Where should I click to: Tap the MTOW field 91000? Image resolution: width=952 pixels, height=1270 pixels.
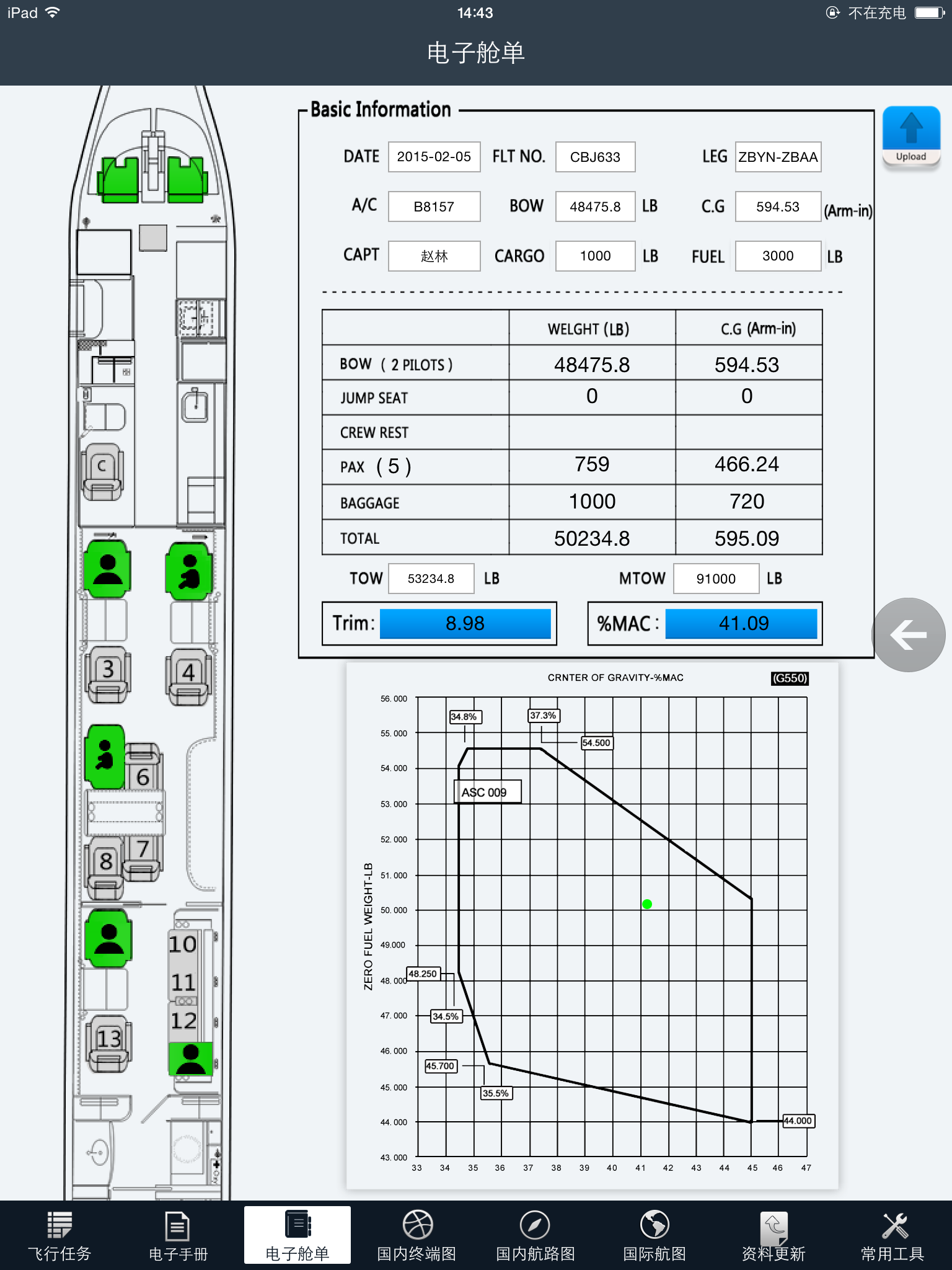click(716, 579)
